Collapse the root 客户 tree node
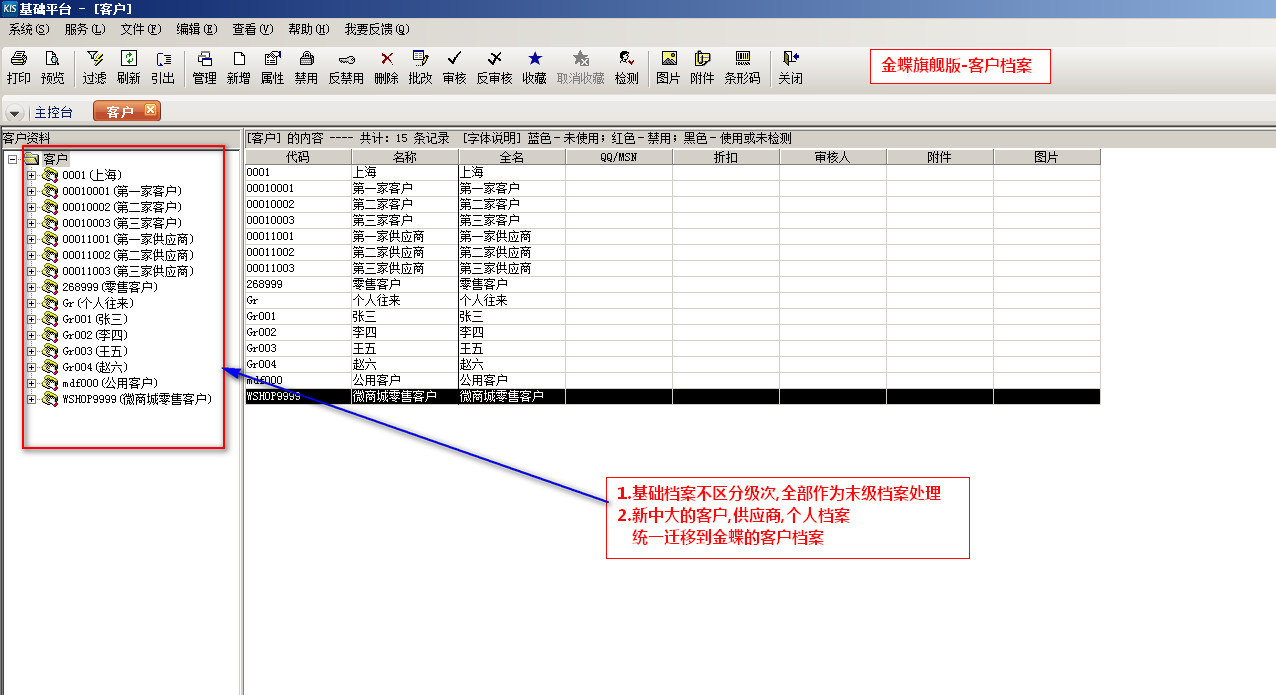The width and height of the screenshot is (1276, 695). click(12, 160)
